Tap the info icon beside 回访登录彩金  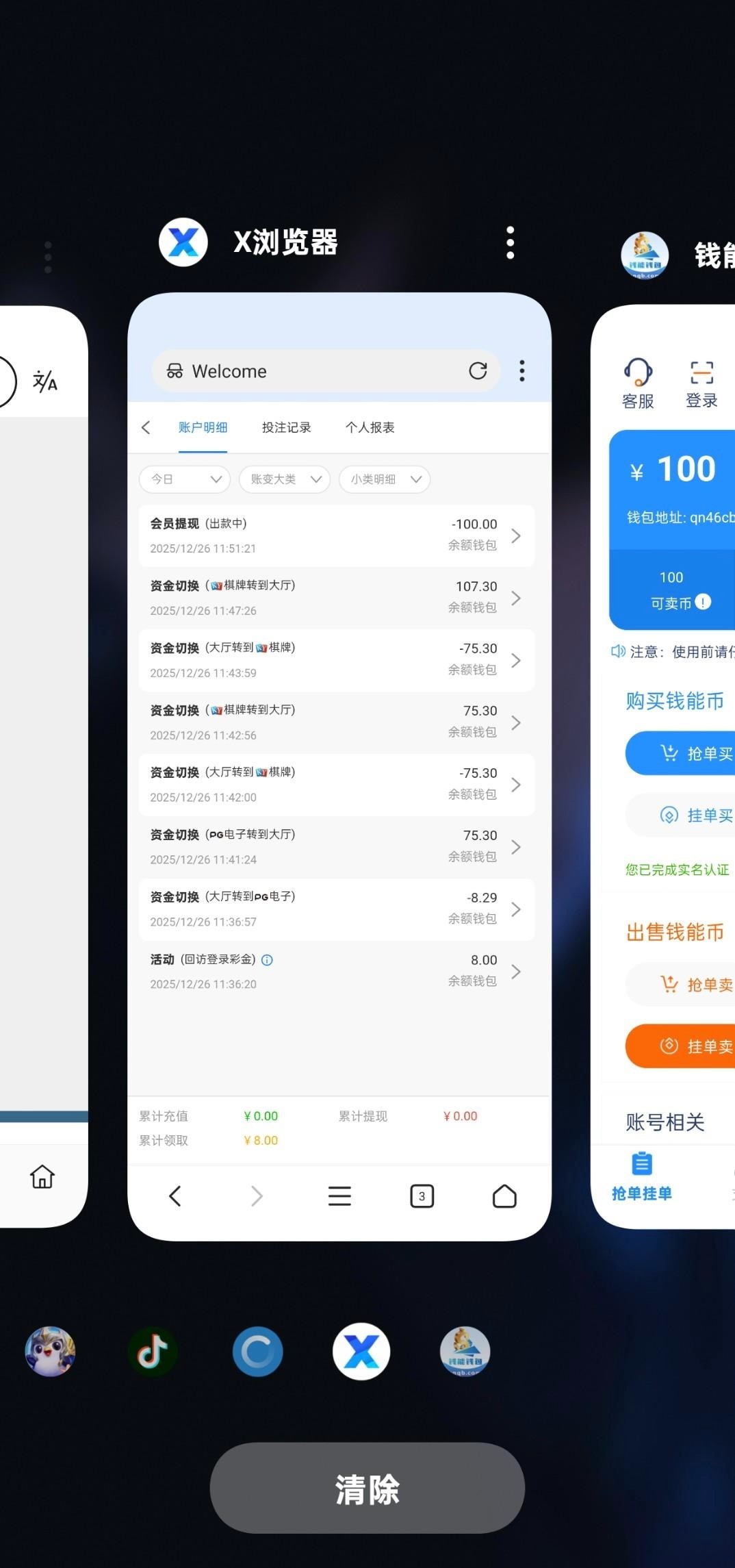coord(268,960)
